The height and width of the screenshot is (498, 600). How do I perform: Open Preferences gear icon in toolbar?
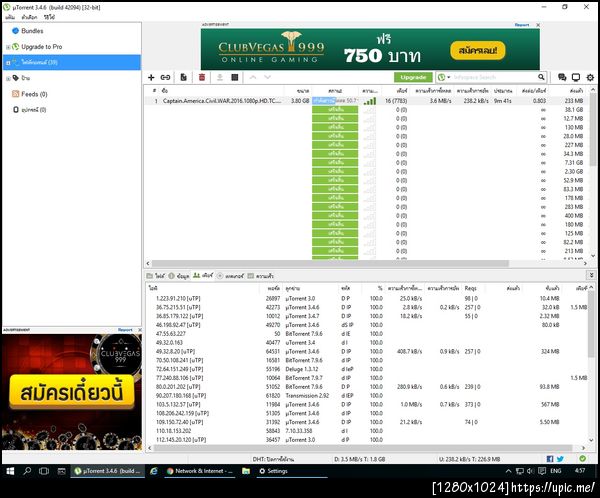click(x=590, y=77)
